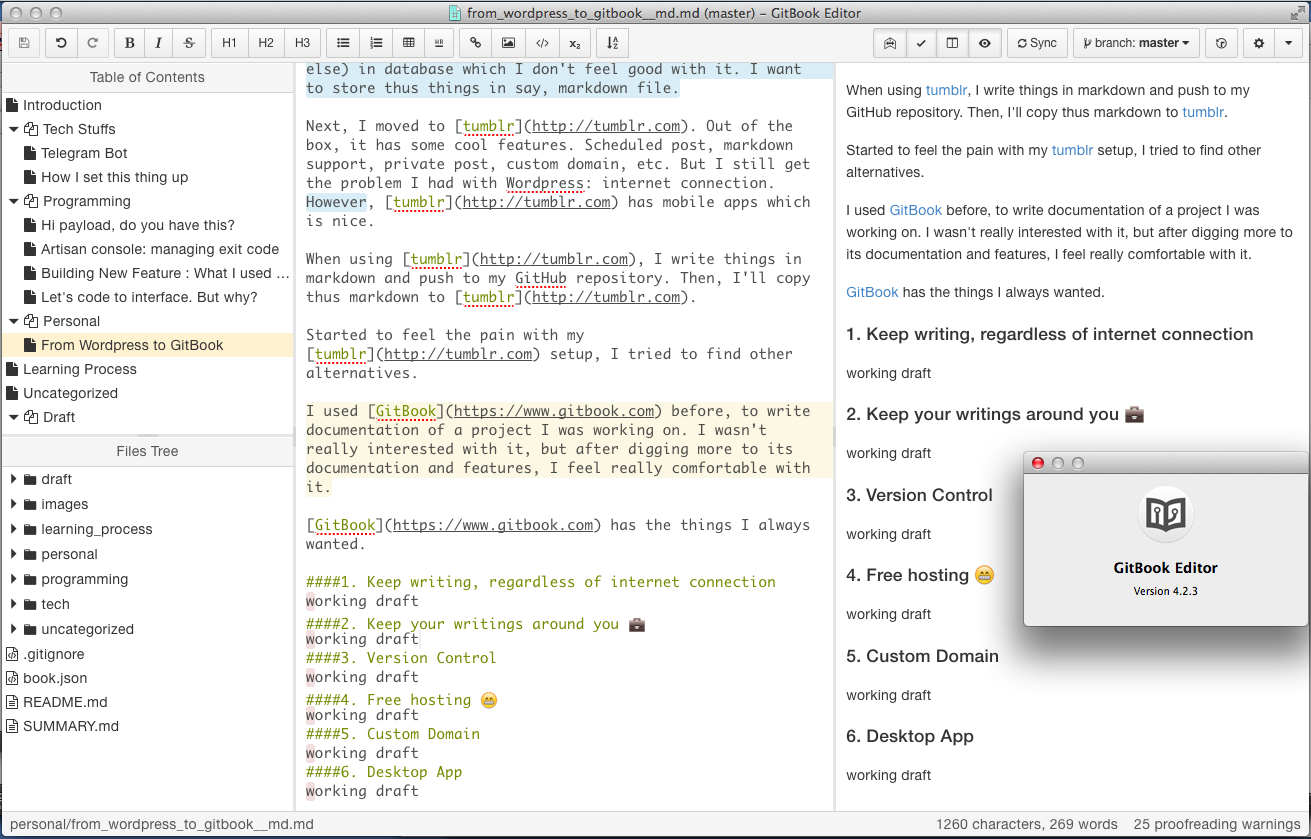The width and height of the screenshot is (1311, 839).
Task: Open README.md in Files Tree
Action: pos(65,702)
